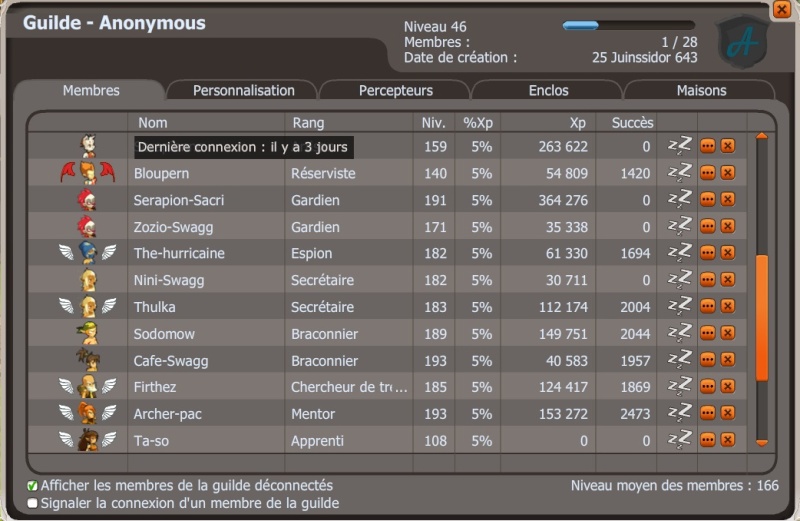
Task: Click the Nini-Swagg member name
Action: pos(169,280)
